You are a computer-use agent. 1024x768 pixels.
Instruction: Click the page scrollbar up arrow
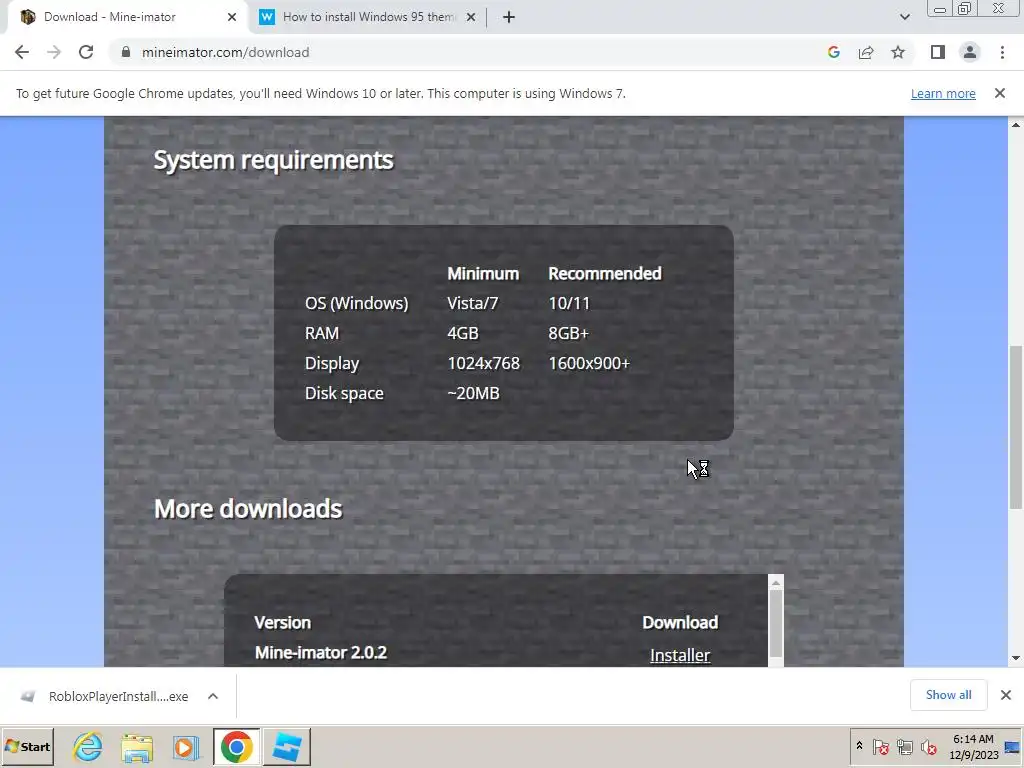pyautogui.click(x=1016, y=124)
